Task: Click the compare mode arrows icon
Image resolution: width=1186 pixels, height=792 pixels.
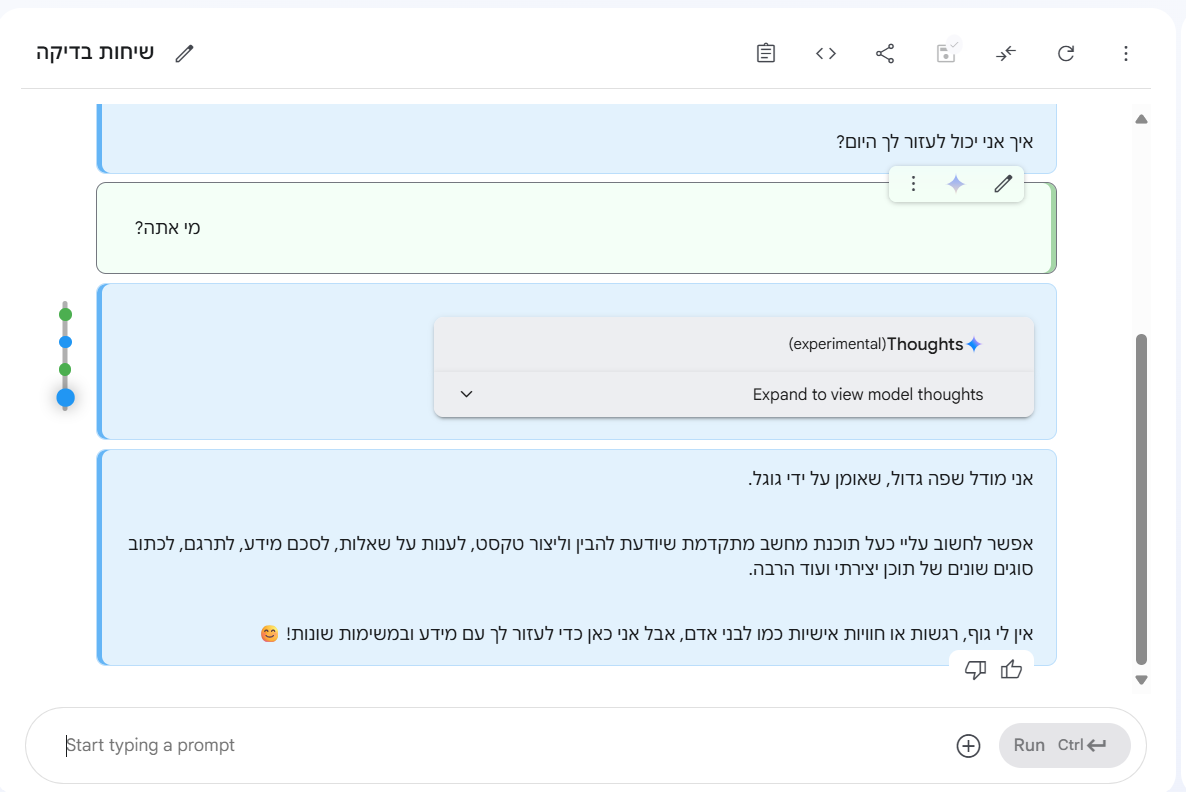Action: pyautogui.click(x=1005, y=53)
